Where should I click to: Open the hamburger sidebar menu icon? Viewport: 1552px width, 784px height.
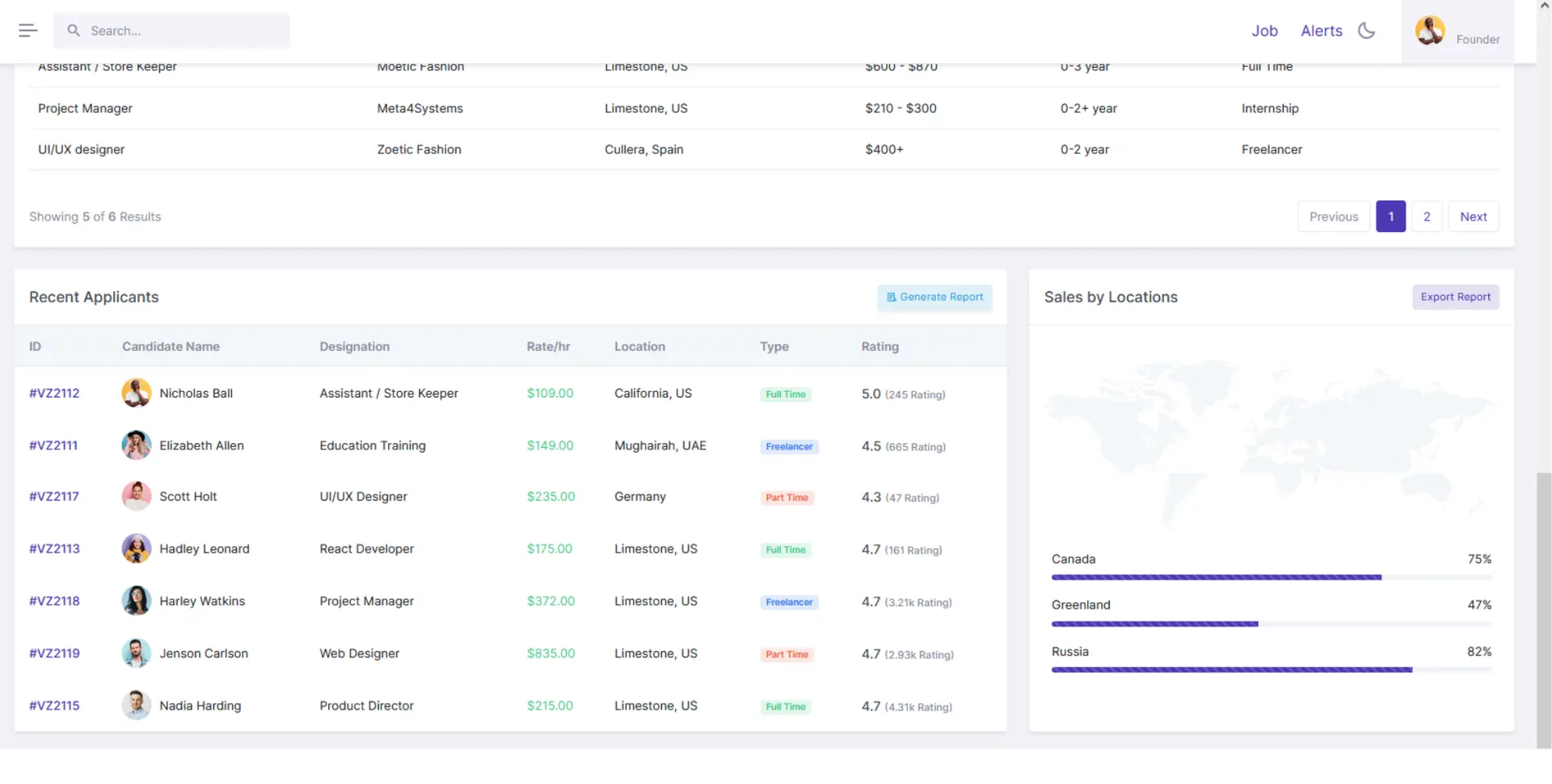[27, 31]
